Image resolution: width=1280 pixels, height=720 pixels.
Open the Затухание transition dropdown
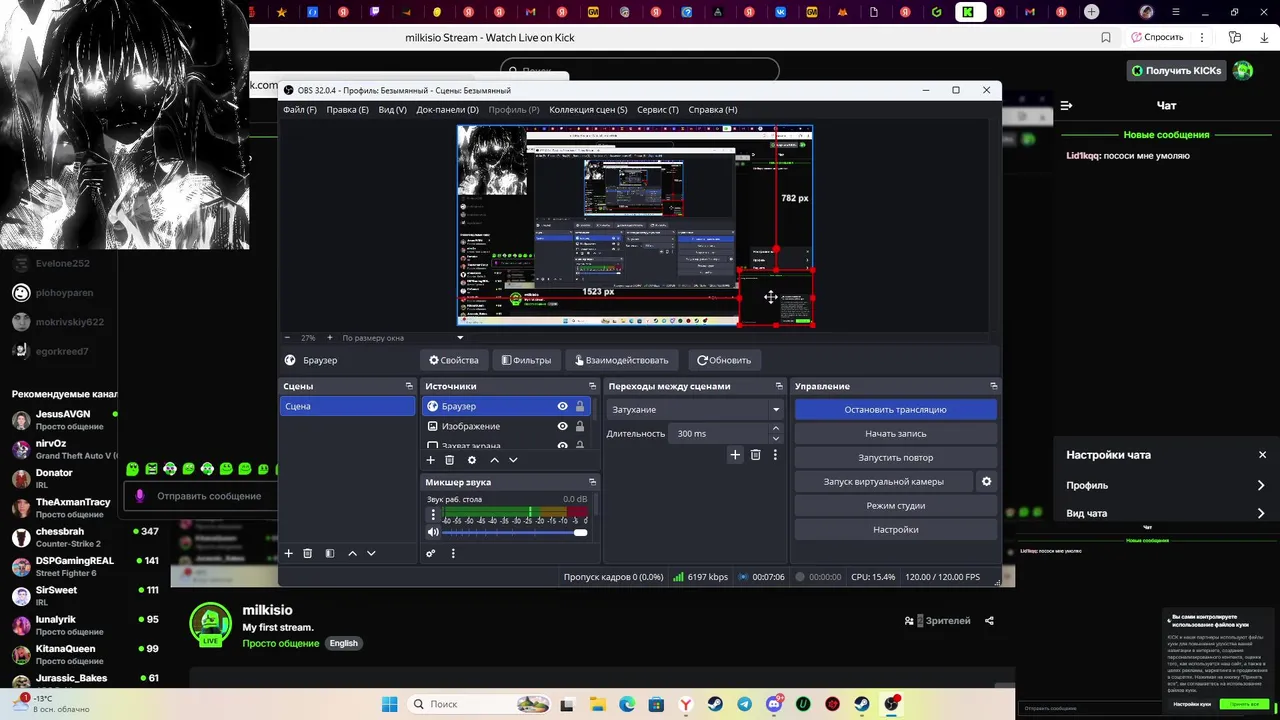point(694,409)
